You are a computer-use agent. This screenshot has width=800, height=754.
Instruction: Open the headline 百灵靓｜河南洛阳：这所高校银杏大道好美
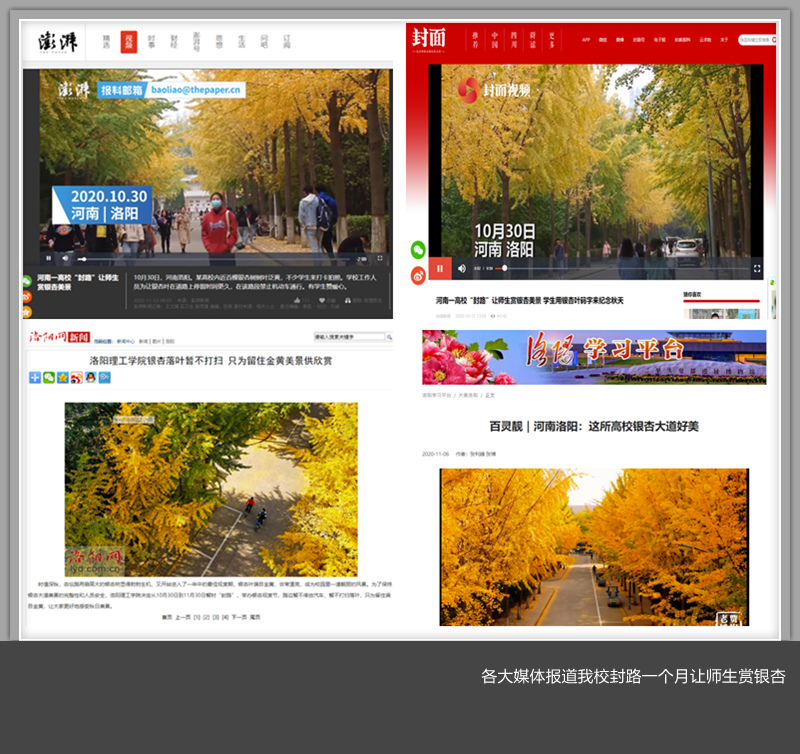pyautogui.click(x=593, y=426)
